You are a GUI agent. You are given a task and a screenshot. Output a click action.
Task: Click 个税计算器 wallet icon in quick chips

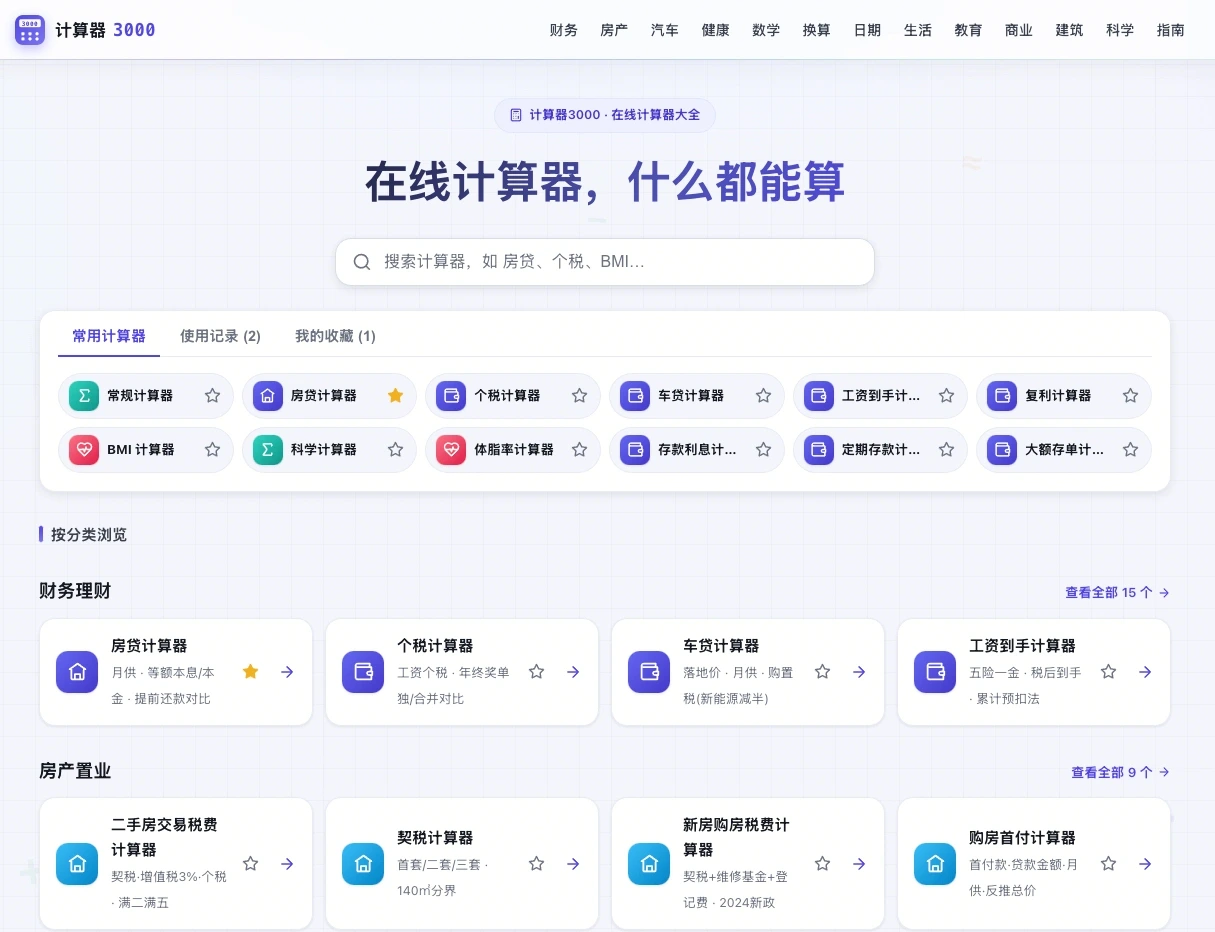451,396
